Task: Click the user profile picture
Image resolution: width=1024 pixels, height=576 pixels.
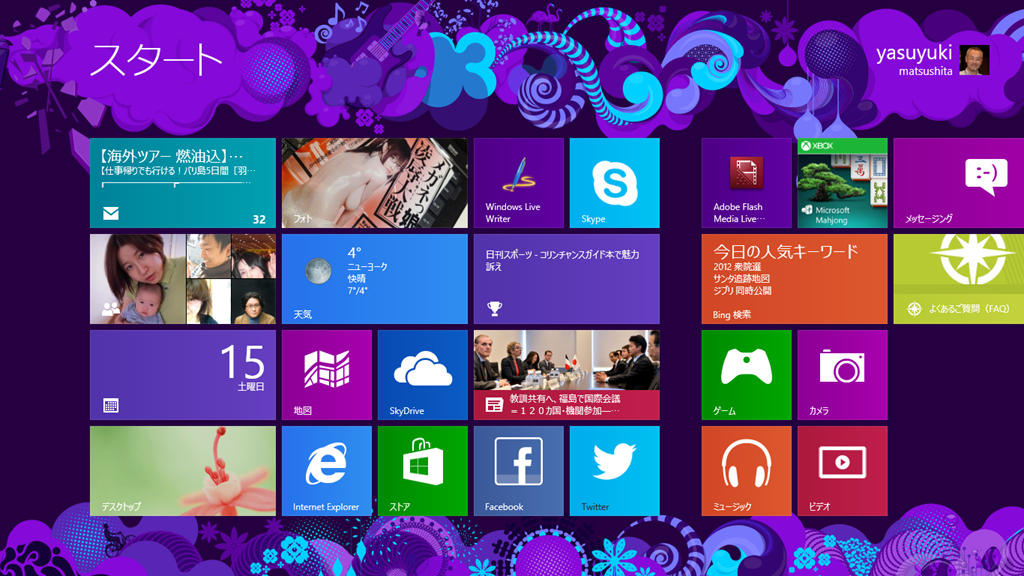Action: [x=974, y=60]
